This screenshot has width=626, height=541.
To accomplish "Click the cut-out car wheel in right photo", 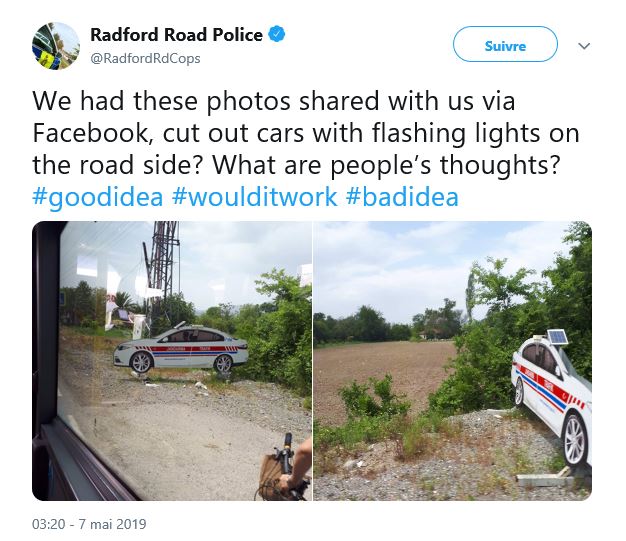I will point(575,441).
